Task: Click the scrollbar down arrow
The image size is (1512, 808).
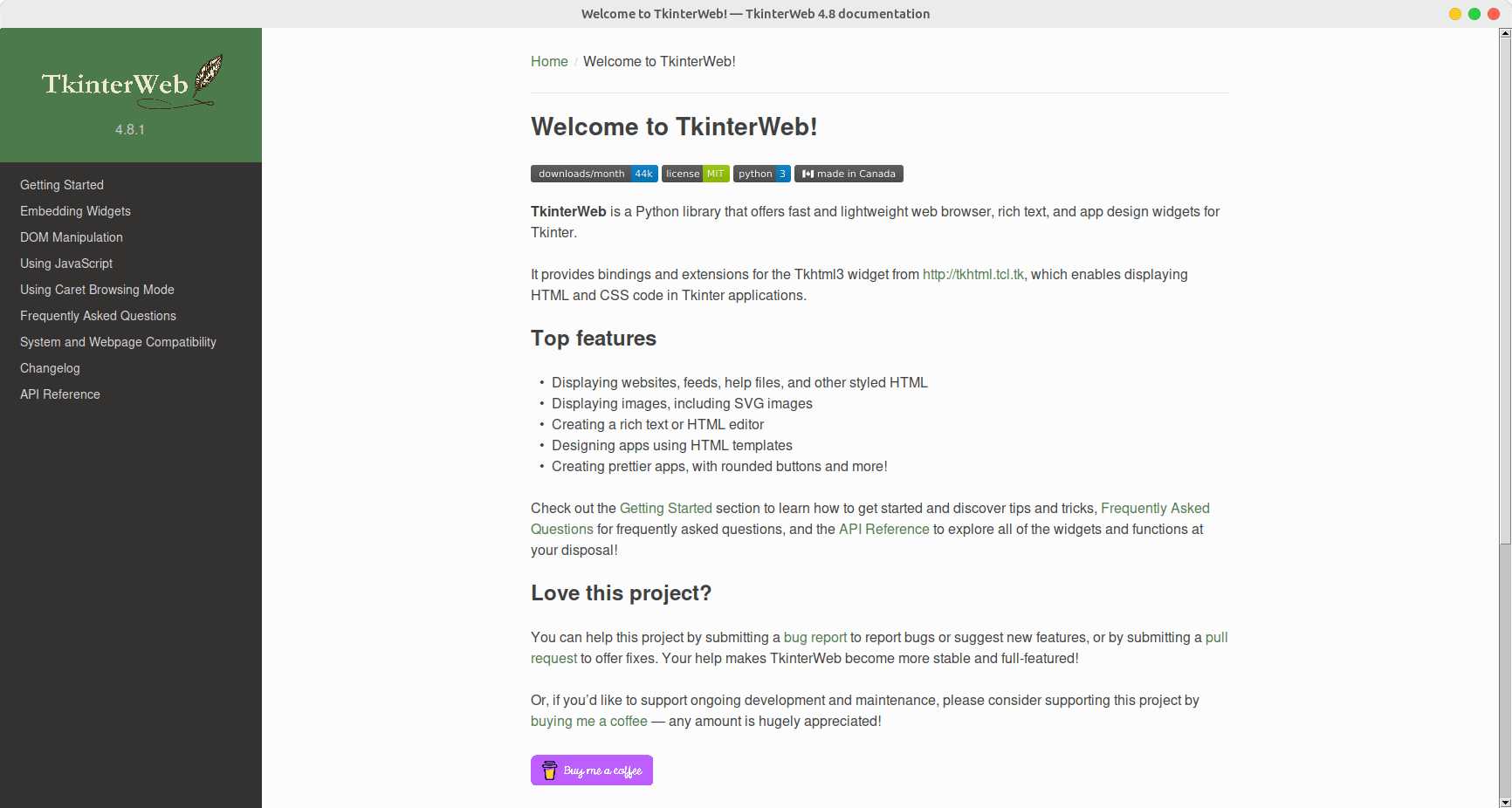Action: coord(1505,802)
